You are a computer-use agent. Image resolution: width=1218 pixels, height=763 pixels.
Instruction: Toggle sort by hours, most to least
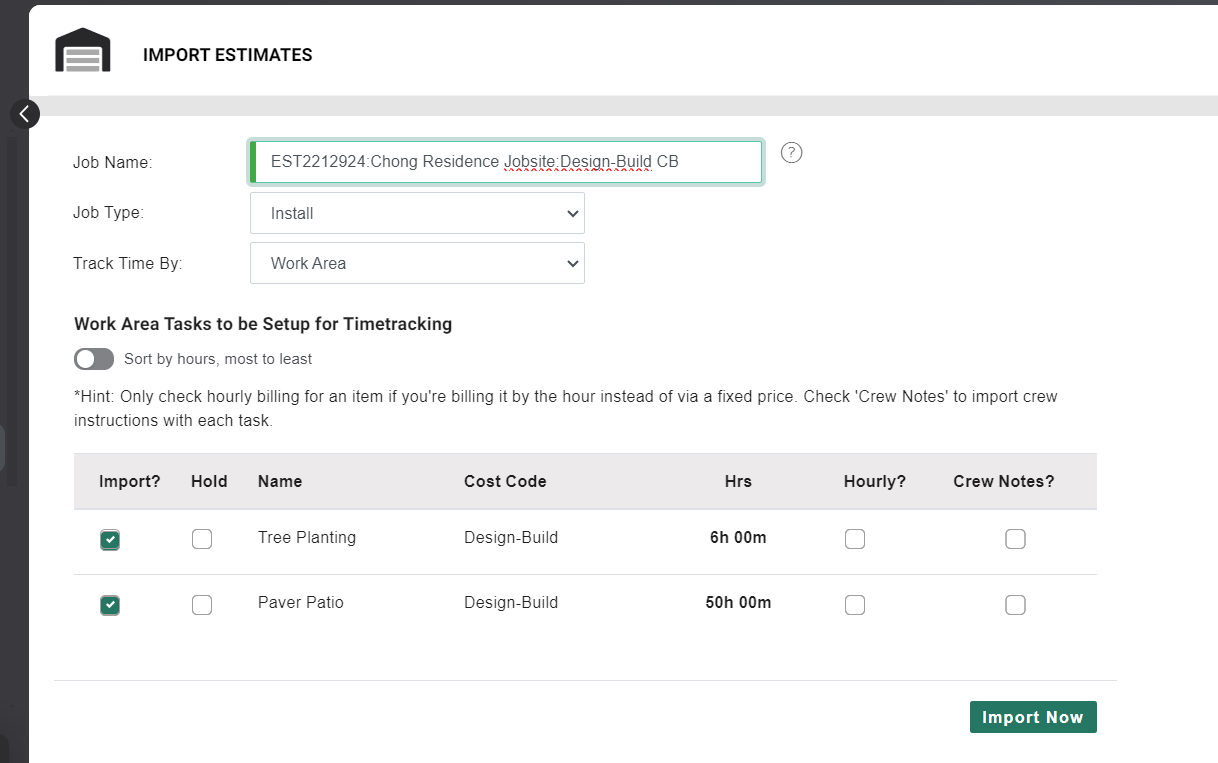pos(94,359)
